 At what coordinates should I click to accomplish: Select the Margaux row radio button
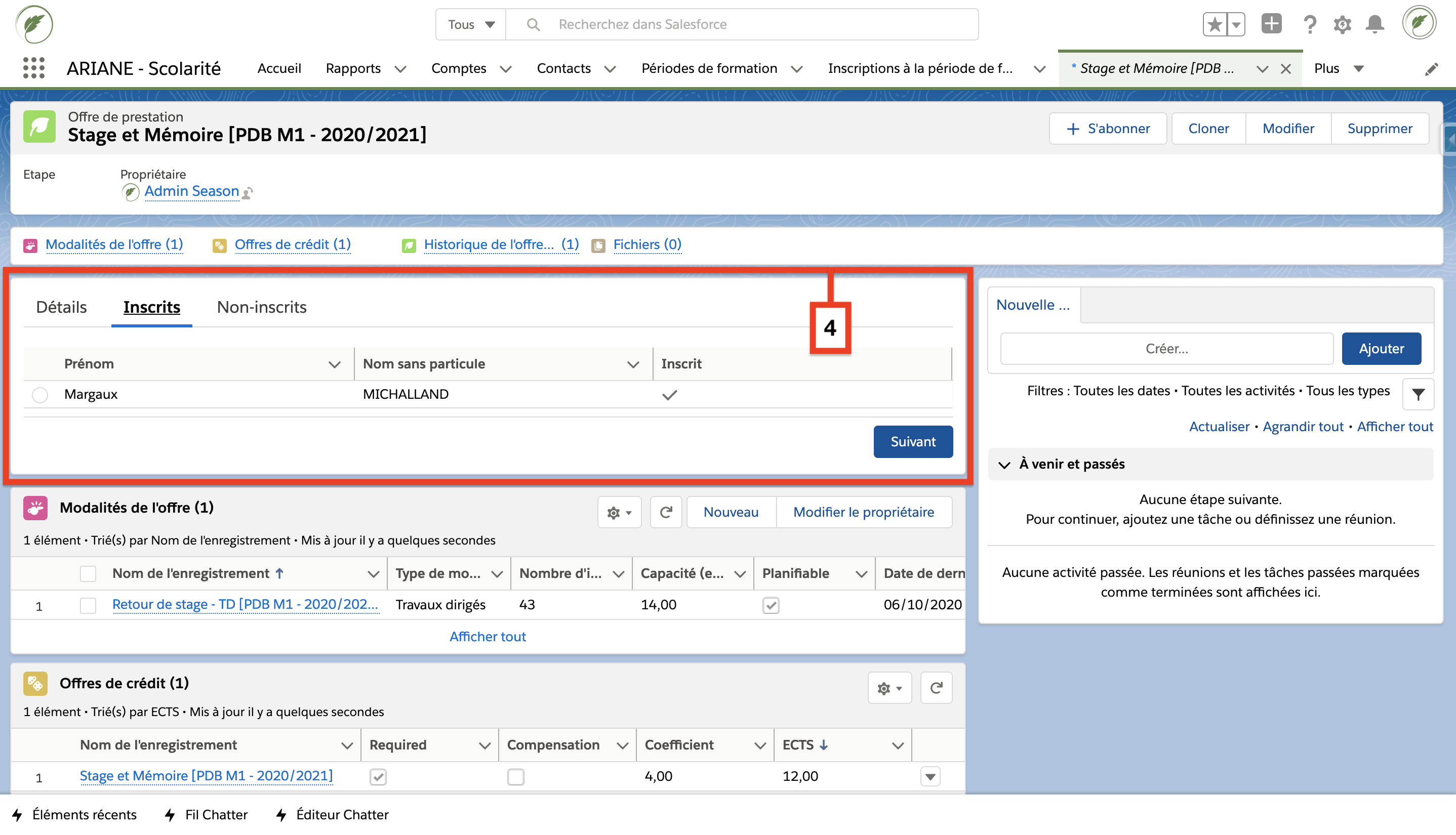click(39, 395)
